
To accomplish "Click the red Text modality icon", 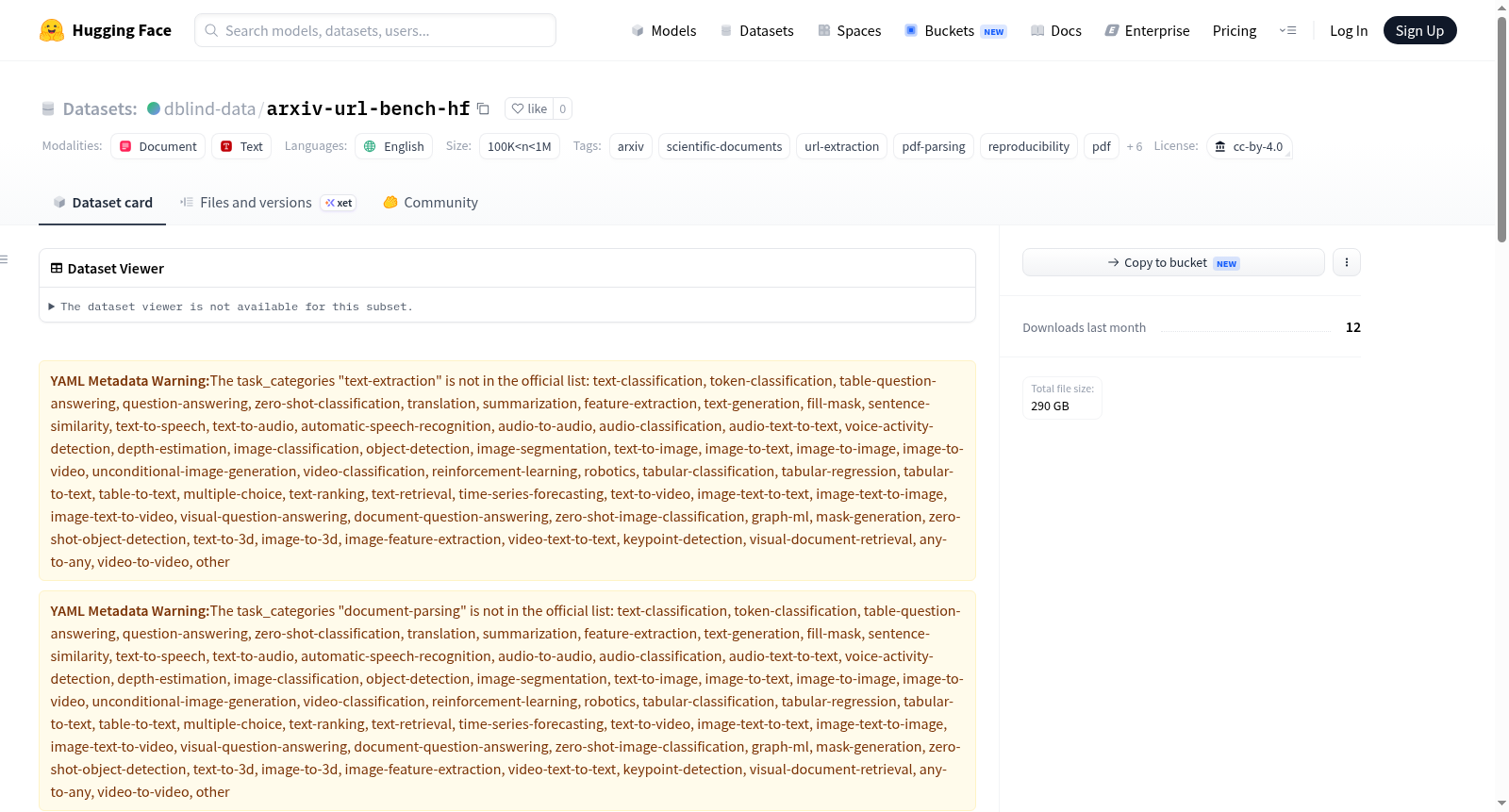I will [x=226, y=146].
